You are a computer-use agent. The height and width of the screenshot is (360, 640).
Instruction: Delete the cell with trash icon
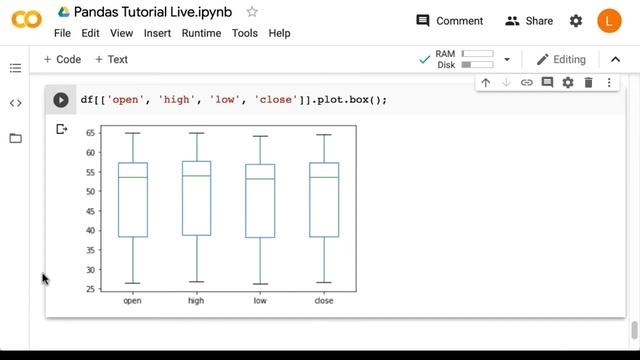[588, 83]
